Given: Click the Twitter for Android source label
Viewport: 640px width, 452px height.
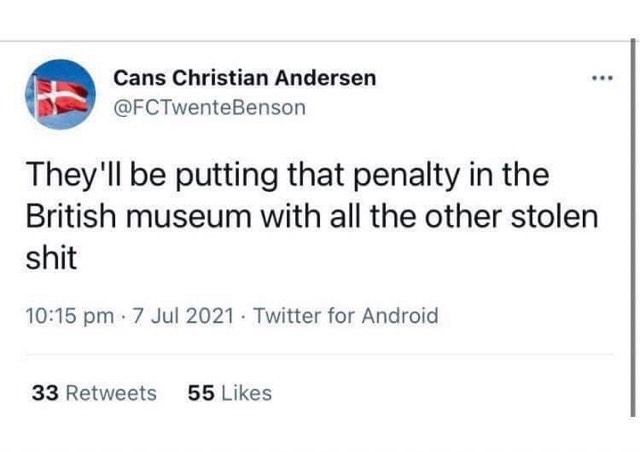Looking at the screenshot, I should coord(346,316).
